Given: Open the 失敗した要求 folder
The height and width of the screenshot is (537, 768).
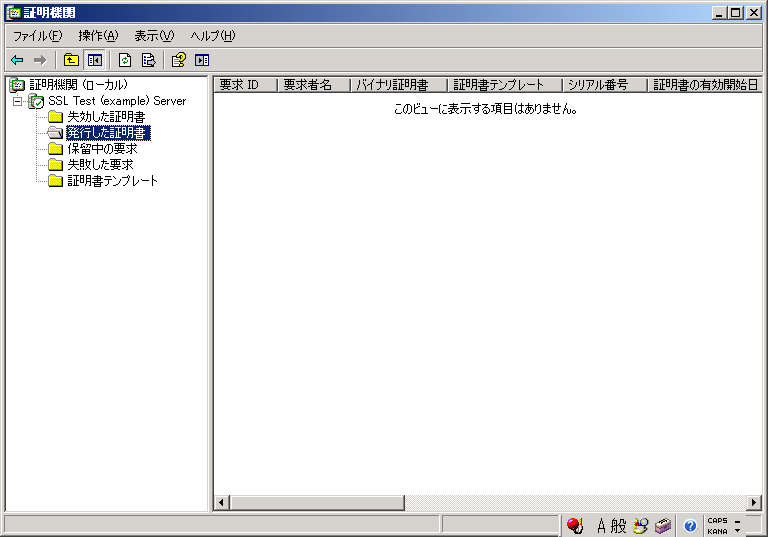Looking at the screenshot, I should click(99, 165).
